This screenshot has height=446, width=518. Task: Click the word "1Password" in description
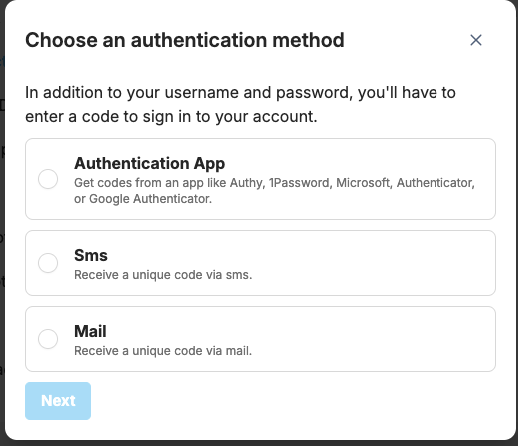coord(301,183)
